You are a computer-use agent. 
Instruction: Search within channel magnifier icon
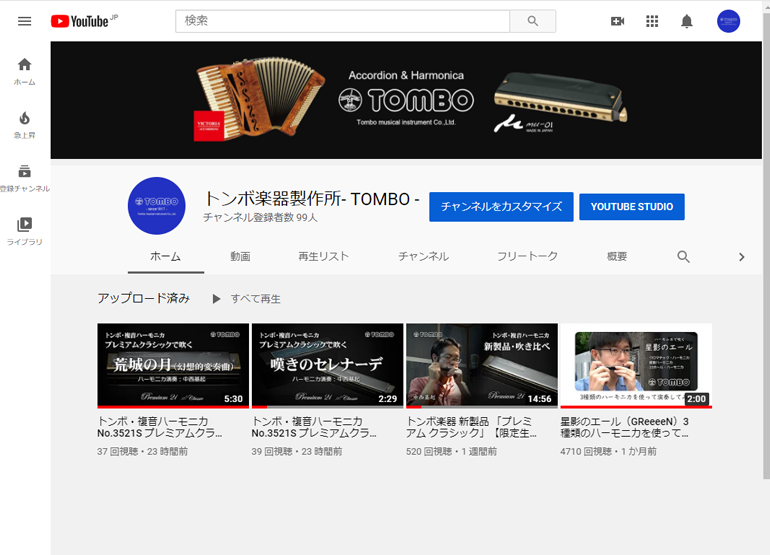click(683, 256)
